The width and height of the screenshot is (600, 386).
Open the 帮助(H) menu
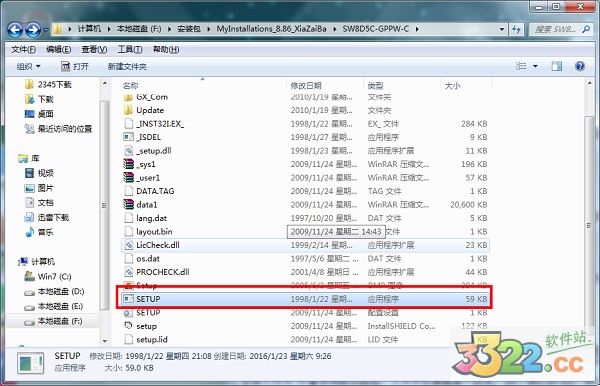(x=166, y=49)
